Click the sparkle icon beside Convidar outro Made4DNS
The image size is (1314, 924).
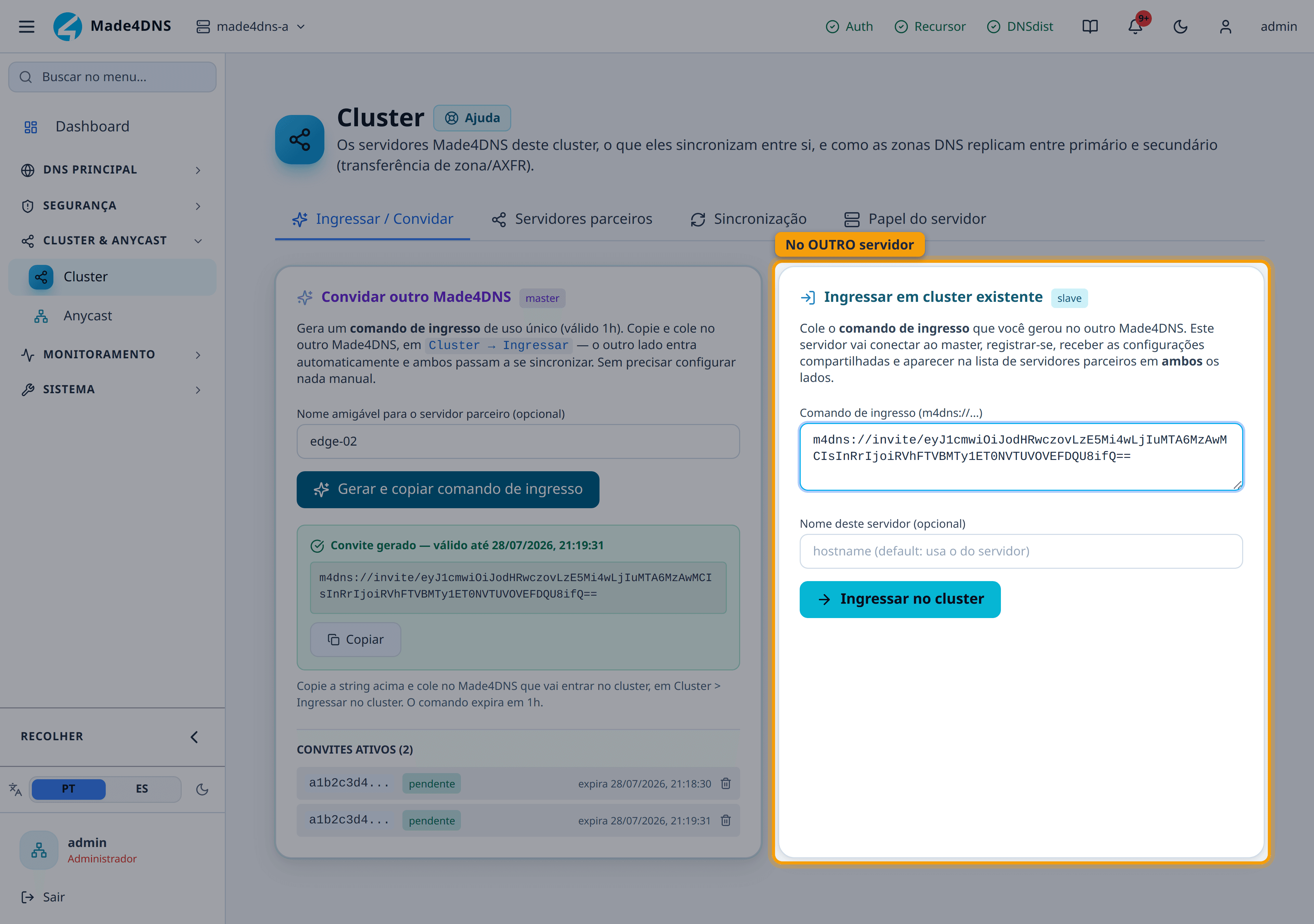(x=305, y=297)
